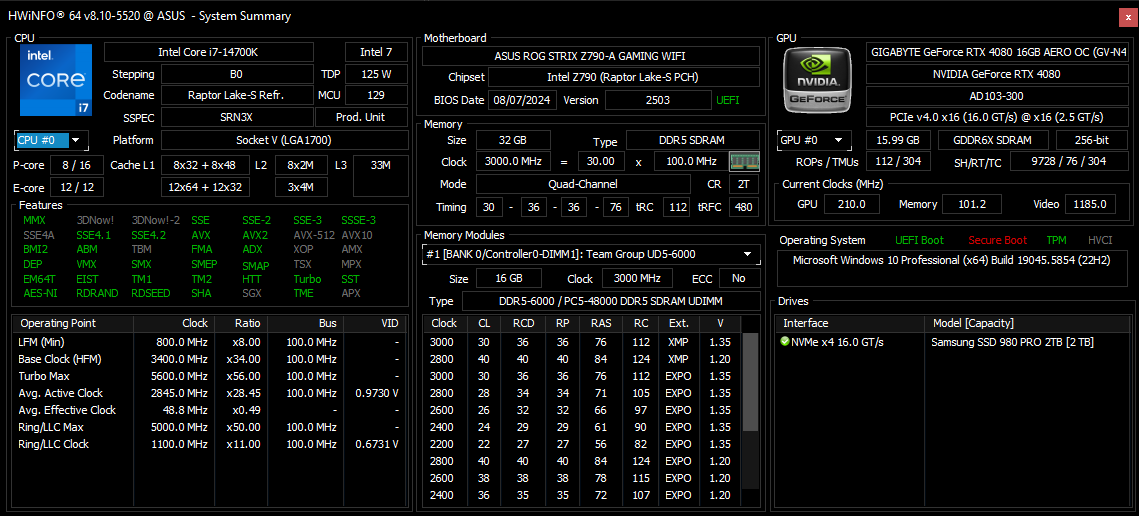Click the L3 cache 33M field
Image resolution: width=1139 pixels, height=516 pixels.
click(380, 177)
